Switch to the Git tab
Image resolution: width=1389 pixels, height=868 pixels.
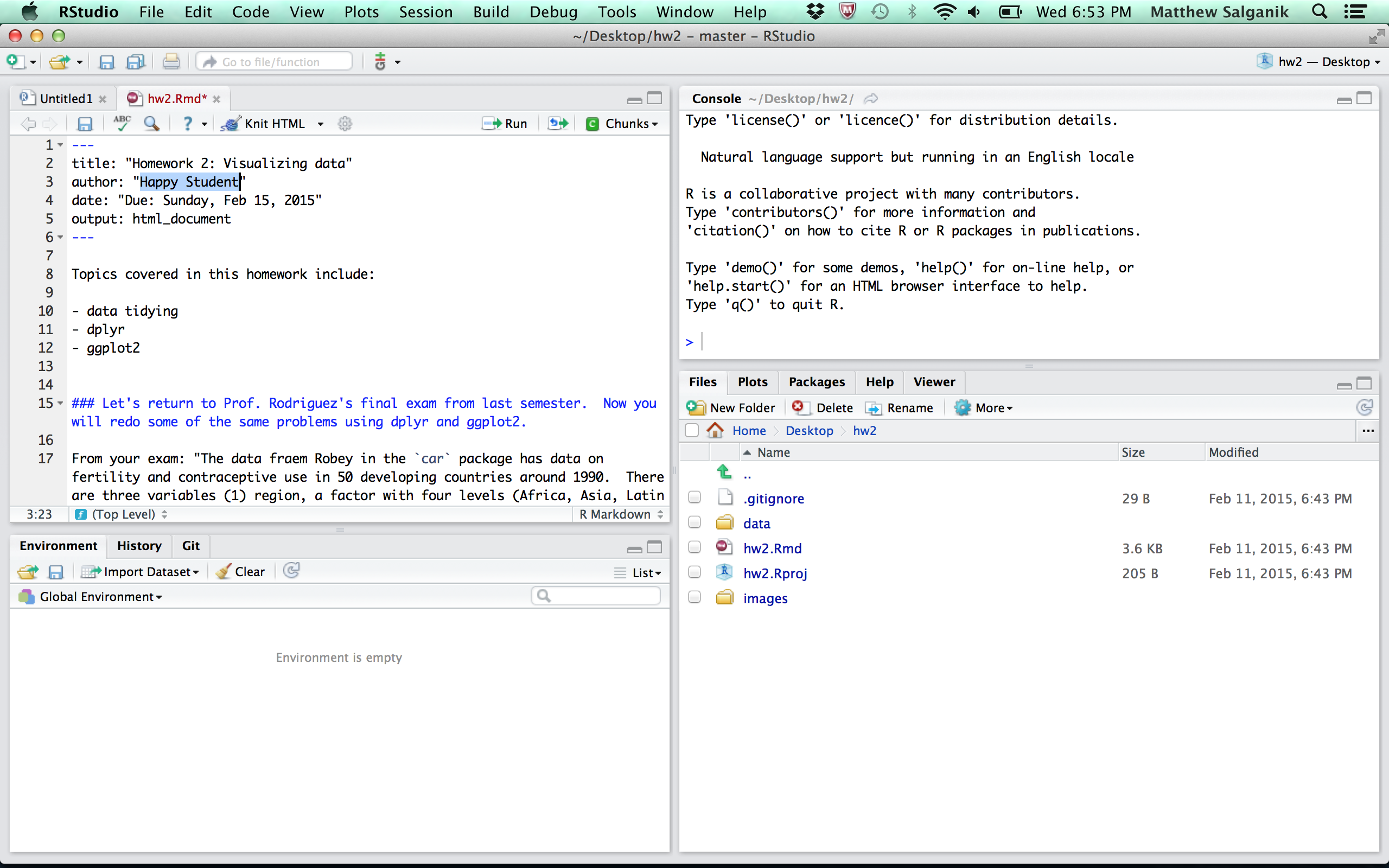click(x=190, y=545)
